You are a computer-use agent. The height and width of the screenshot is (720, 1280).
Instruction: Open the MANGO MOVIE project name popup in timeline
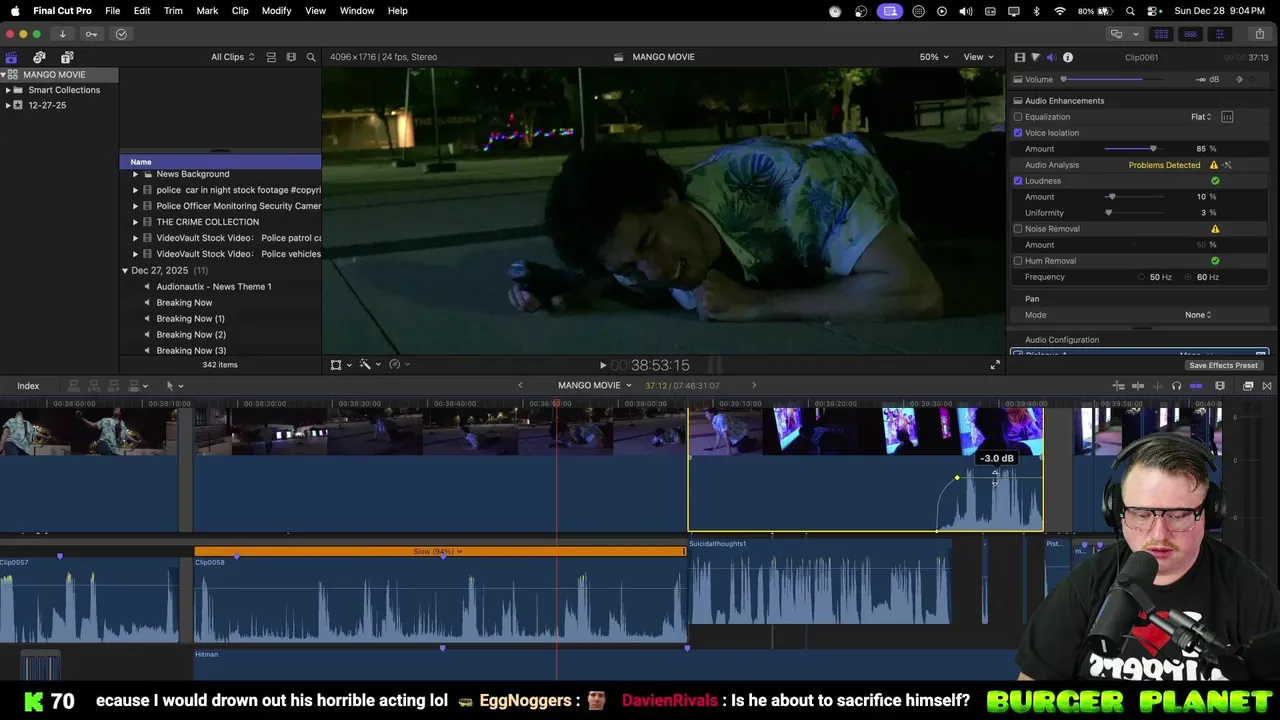click(595, 386)
